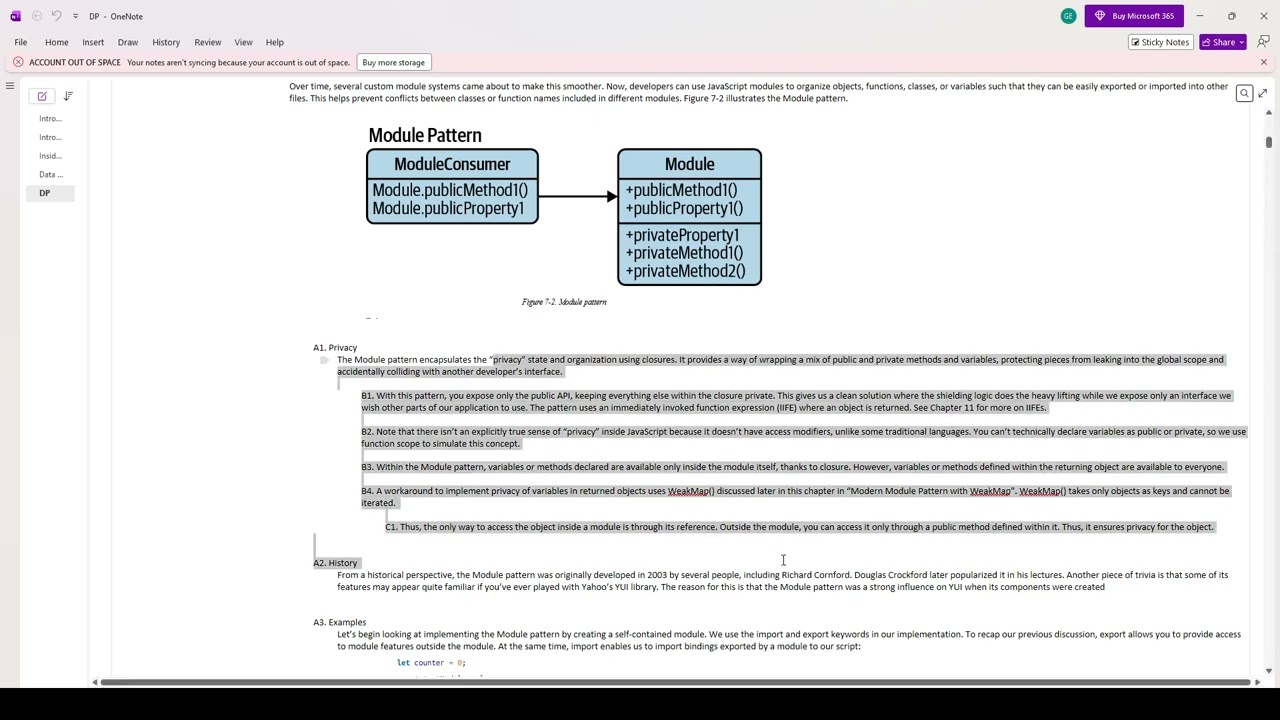Click the paragraph starting 'Over time, several custom'
The image size is (1280, 720).
(758, 92)
